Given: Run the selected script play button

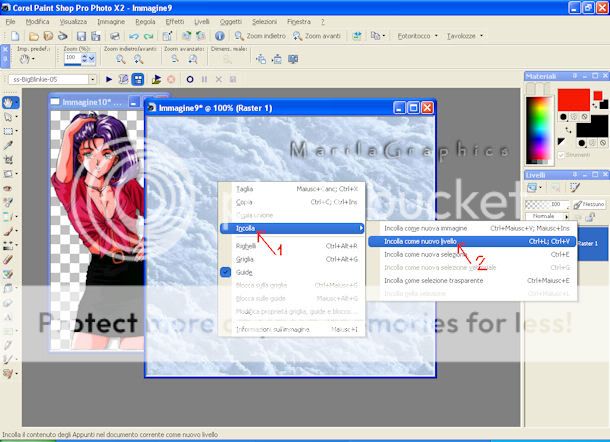Looking at the screenshot, I should 109,79.
